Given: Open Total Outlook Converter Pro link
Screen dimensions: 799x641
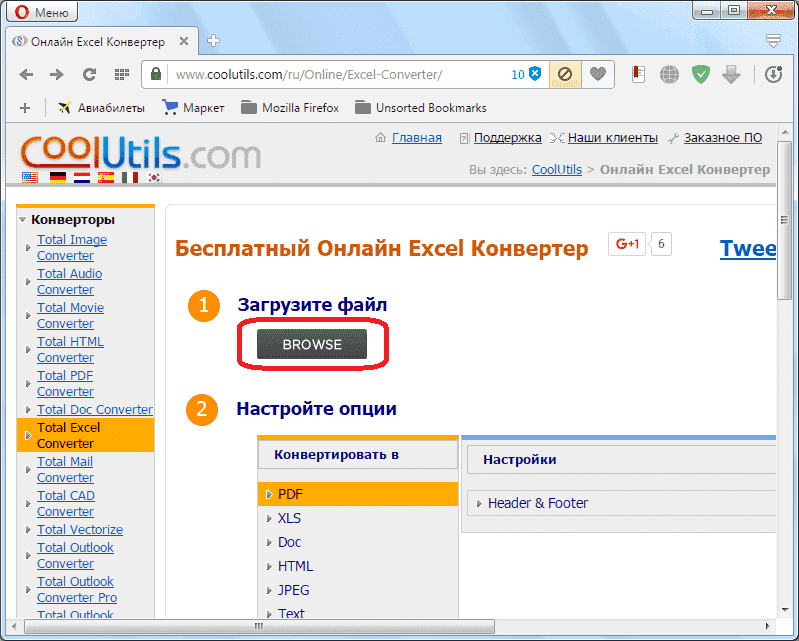Looking at the screenshot, I should click(77, 590).
